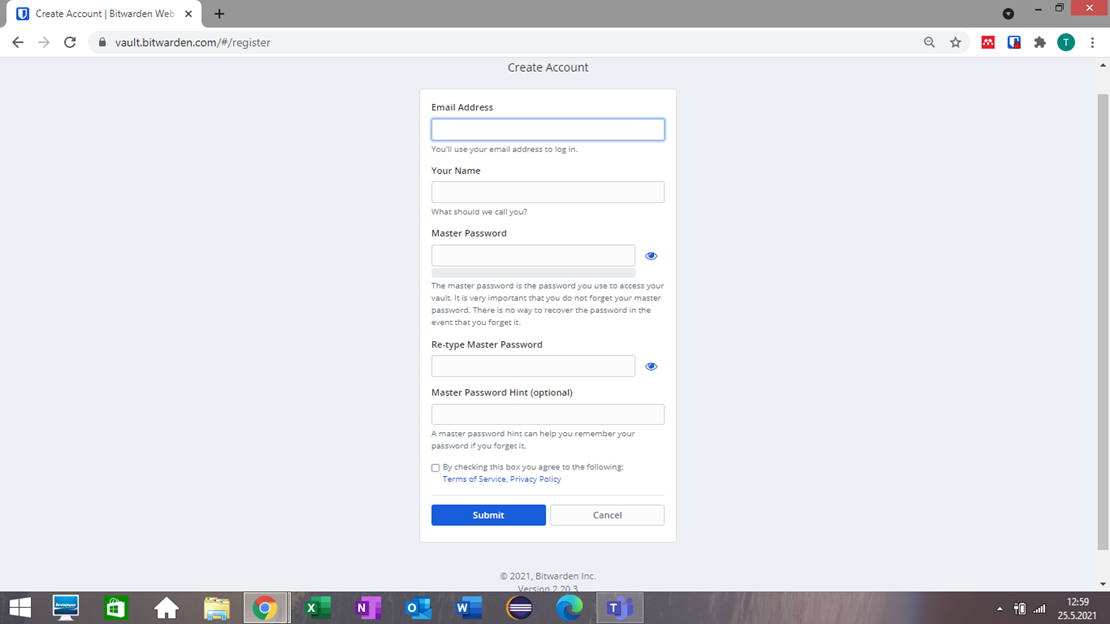
Task: Open the Lenovo monitor taskbar icon
Action: (66, 608)
